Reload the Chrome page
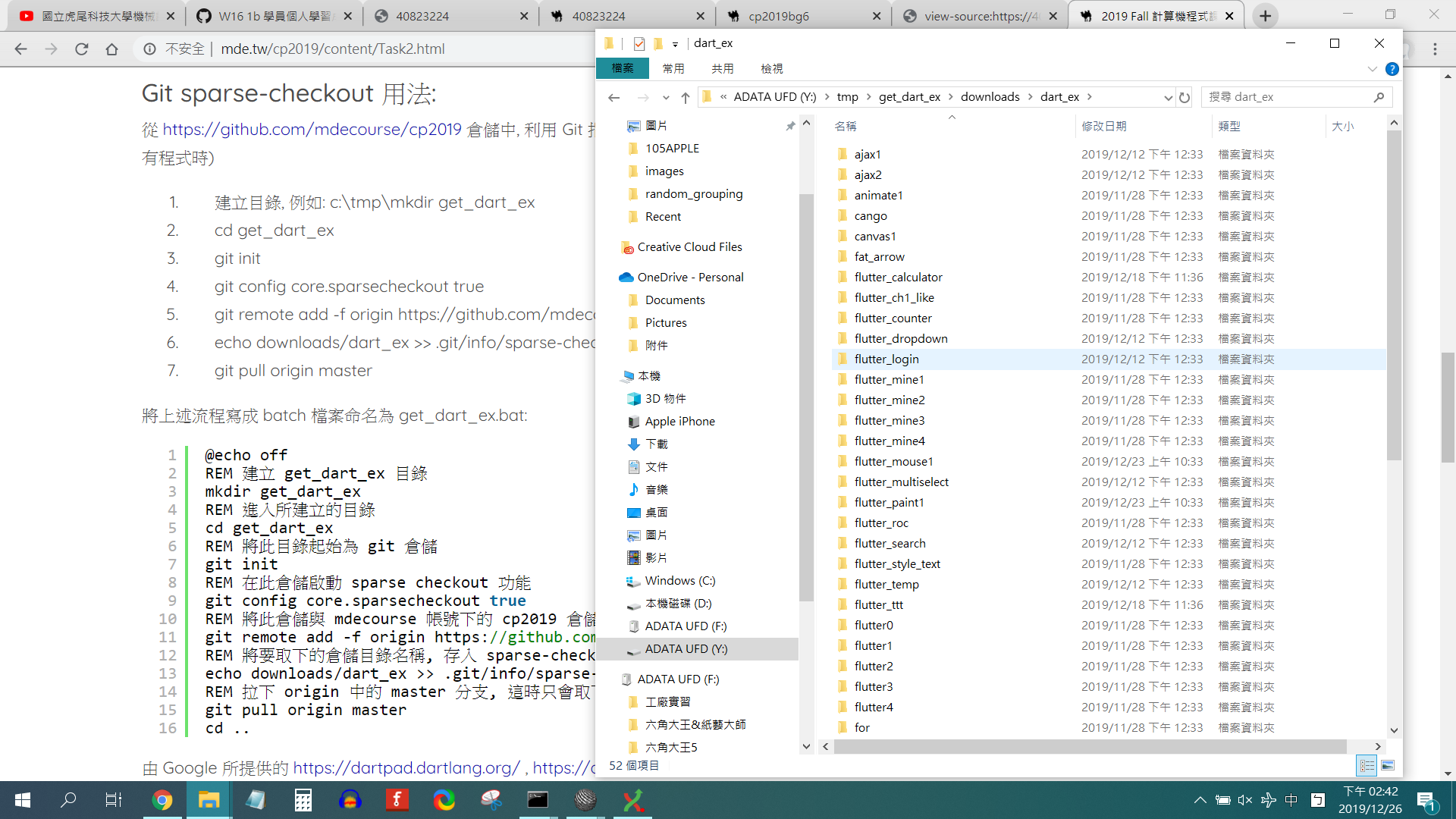The image size is (1456, 819). coord(82,49)
